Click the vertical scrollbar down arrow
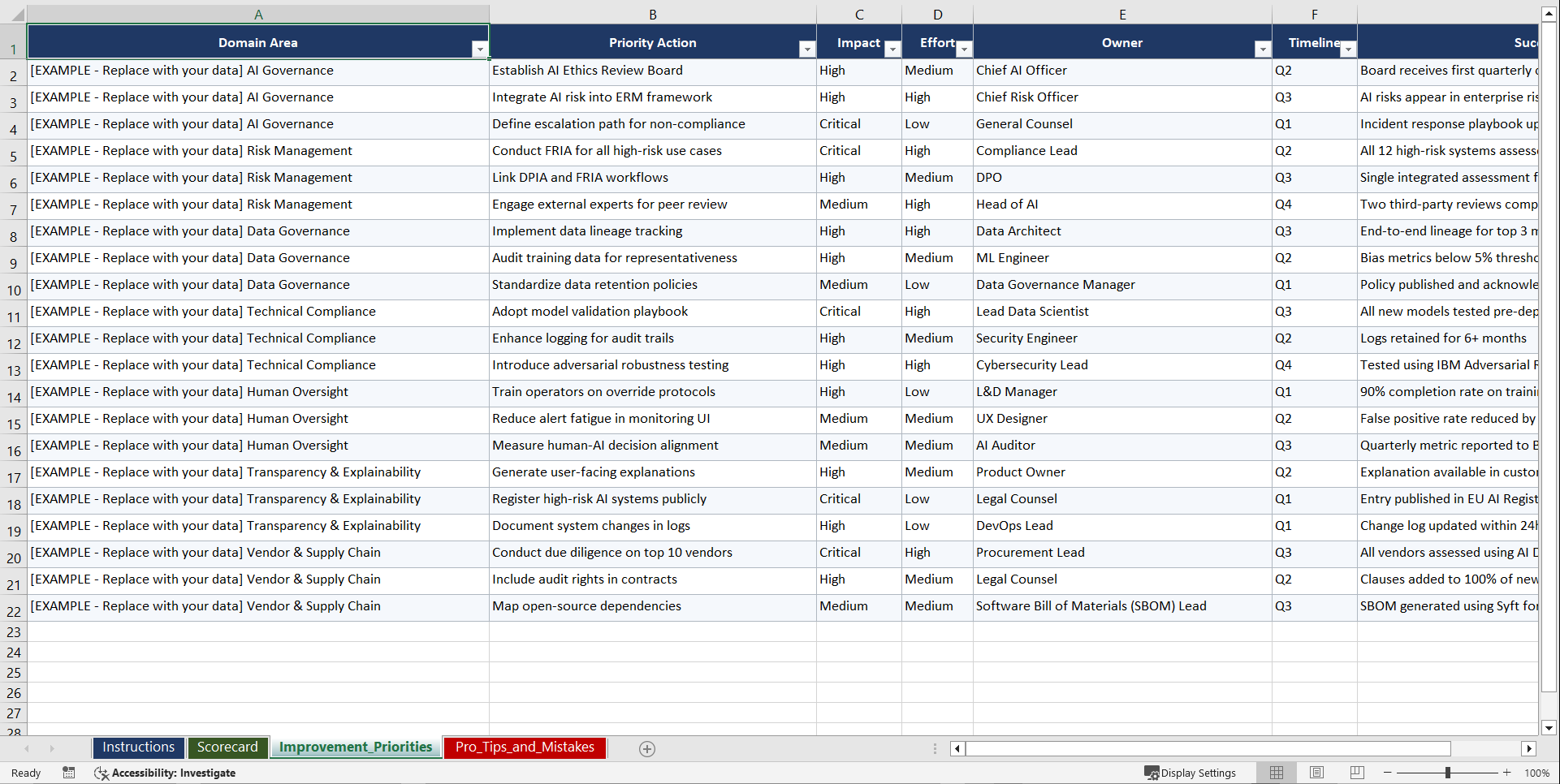 pos(1549,728)
